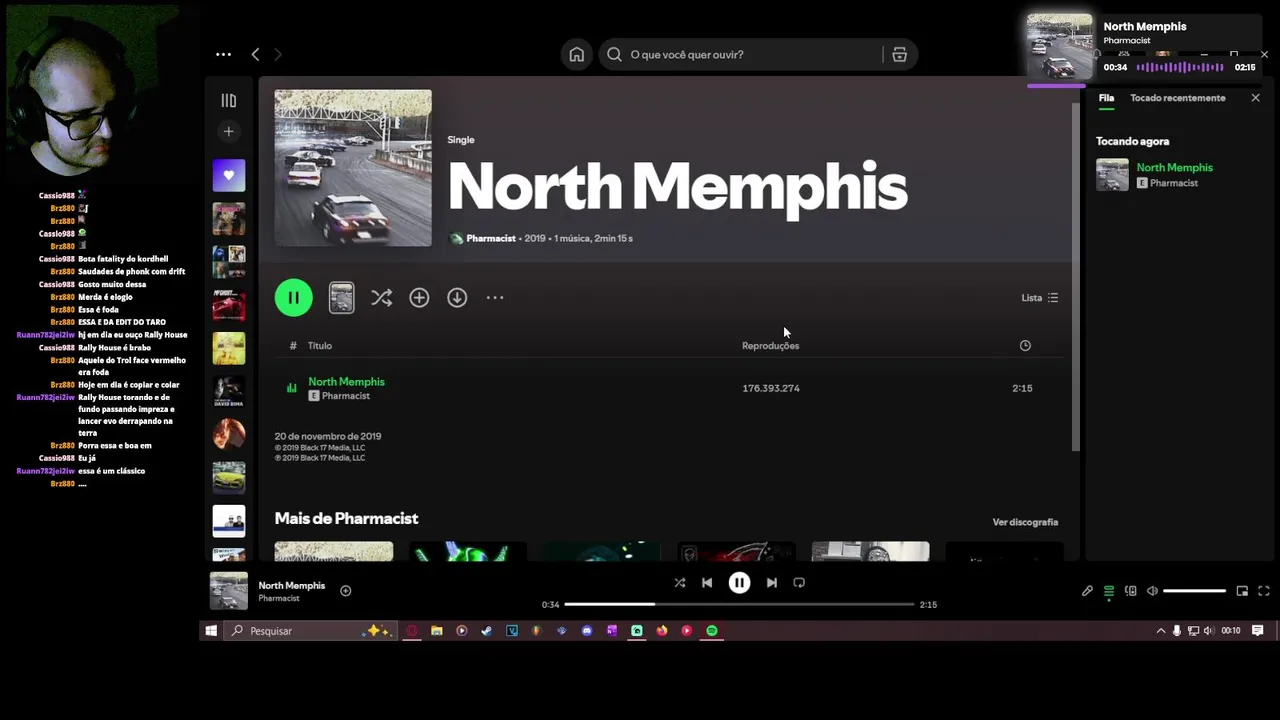The height and width of the screenshot is (720, 1280).
Task: Enable shuffle for North Memphis single
Action: pyautogui.click(x=381, y=298)
